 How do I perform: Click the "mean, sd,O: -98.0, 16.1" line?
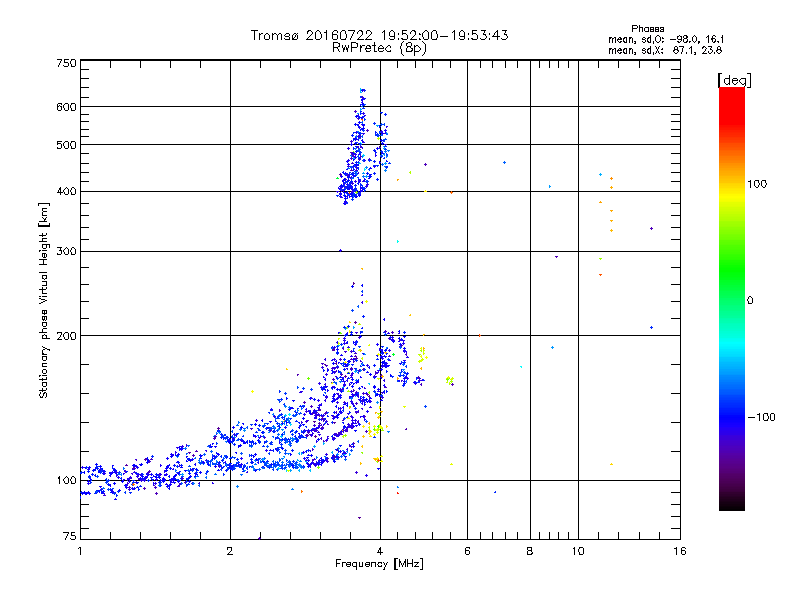pyautogui.click(x=666, y=39)
